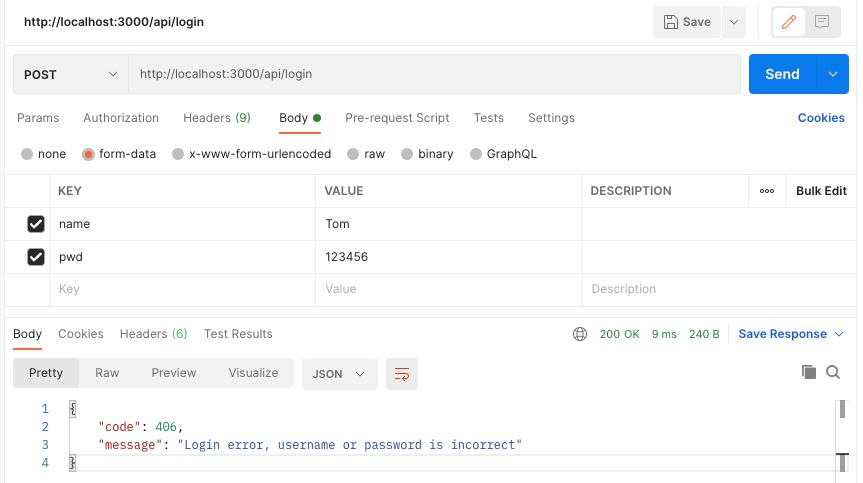The image size is (863, 483).
Task: Uncheck the pwd parameter checkbox
Action: [36, 257]
